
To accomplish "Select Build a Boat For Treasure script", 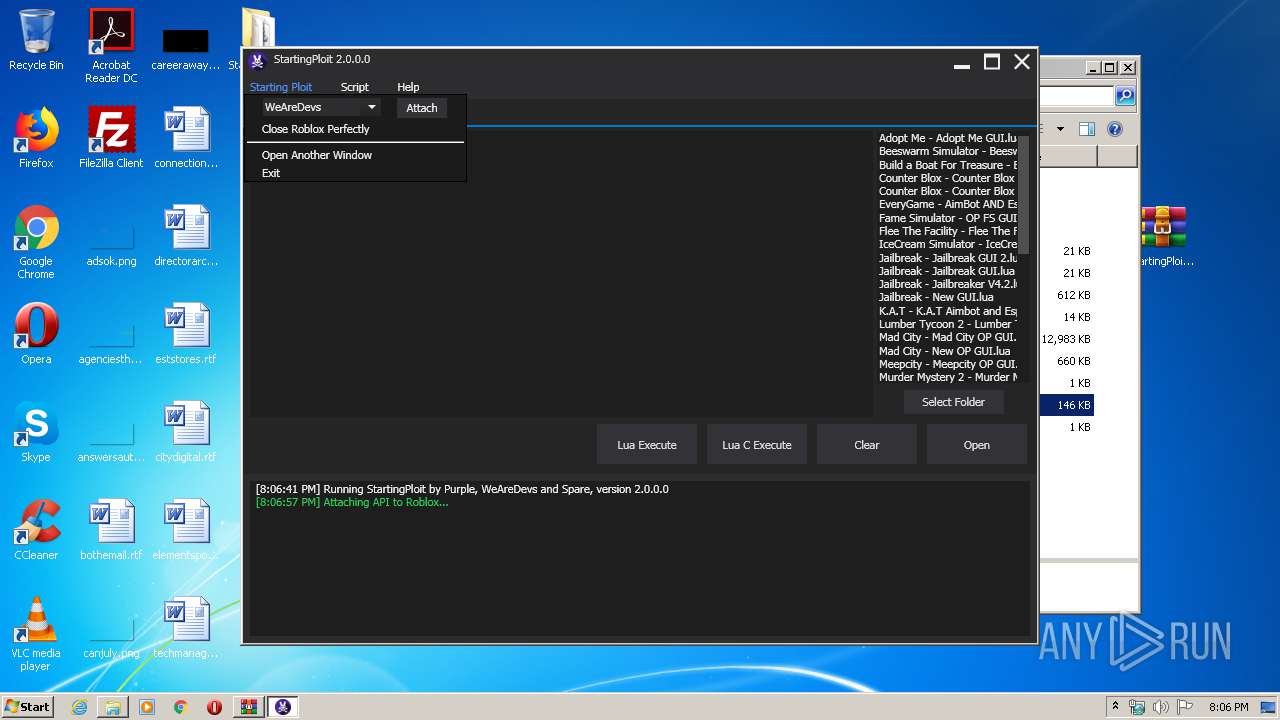I will [947, 165].
